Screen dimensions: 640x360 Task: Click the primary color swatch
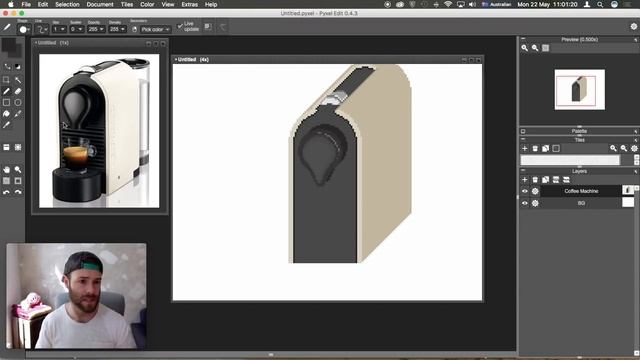pos(8,44)
